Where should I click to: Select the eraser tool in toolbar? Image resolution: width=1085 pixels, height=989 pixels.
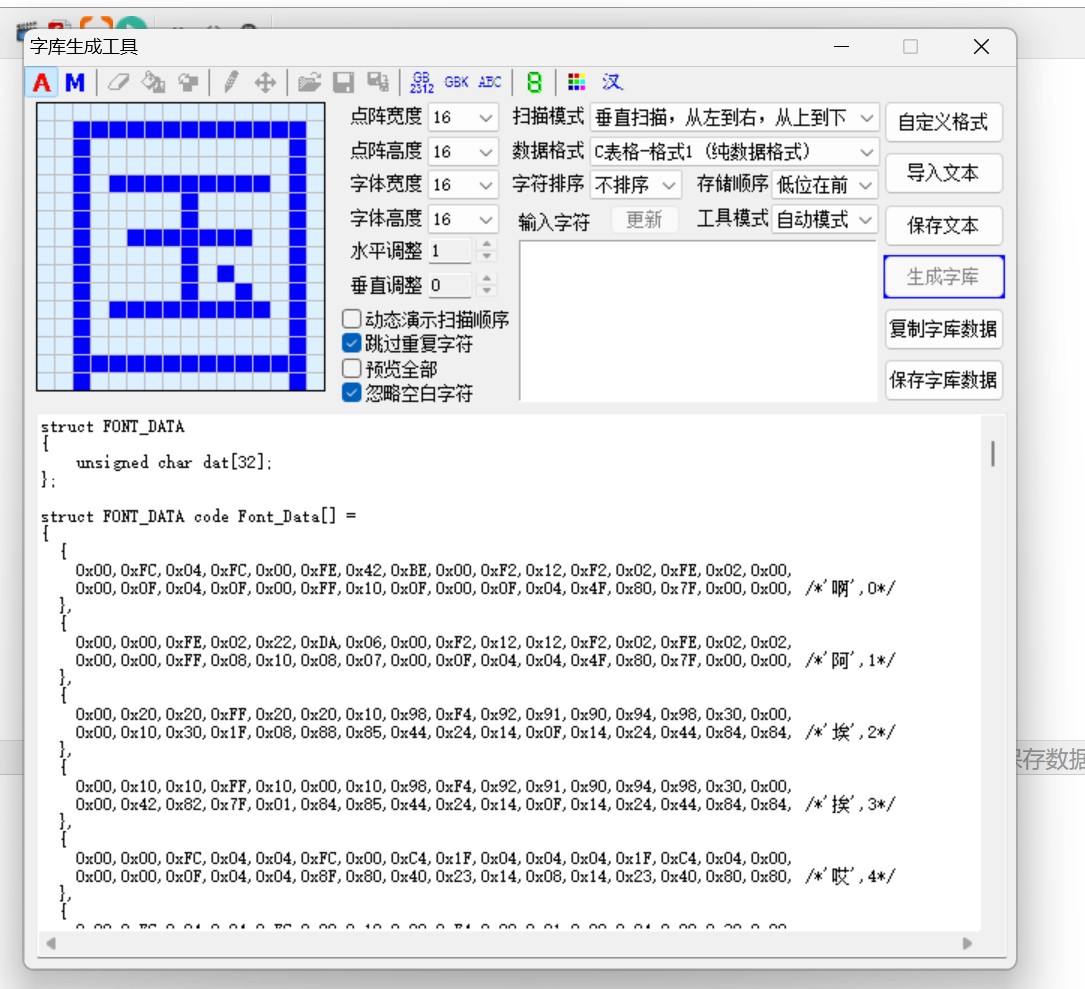pos(118,82)
